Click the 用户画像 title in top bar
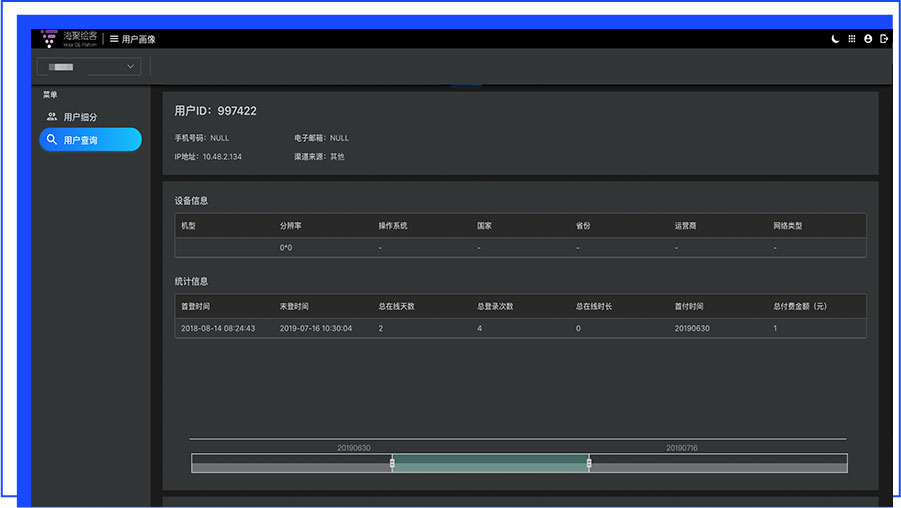 (138, 39)
